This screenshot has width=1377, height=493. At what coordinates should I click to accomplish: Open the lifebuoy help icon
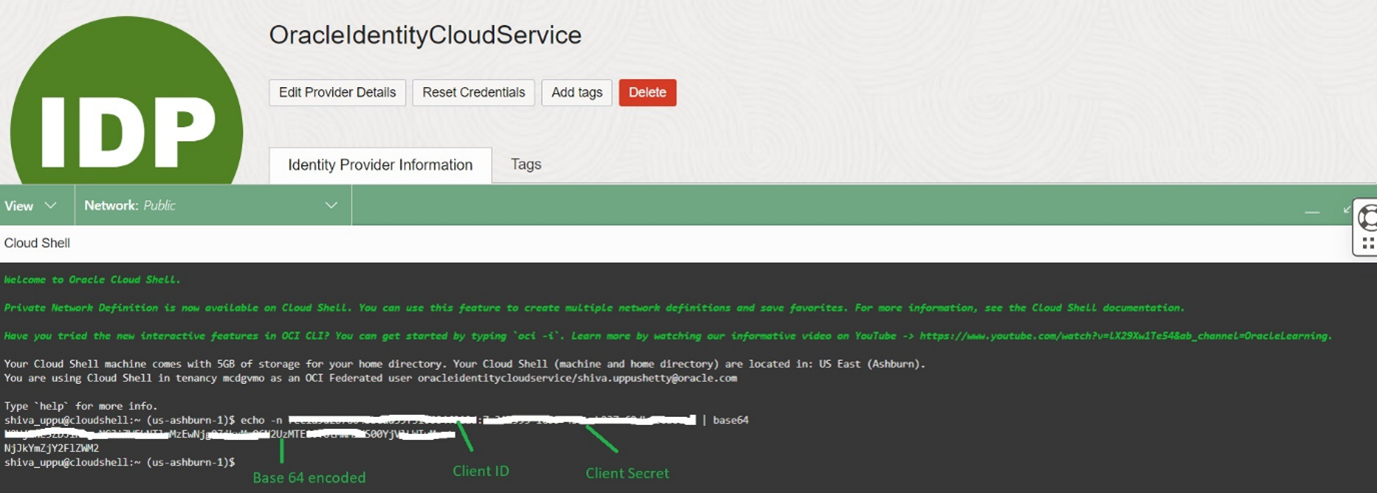point(1368,217)
